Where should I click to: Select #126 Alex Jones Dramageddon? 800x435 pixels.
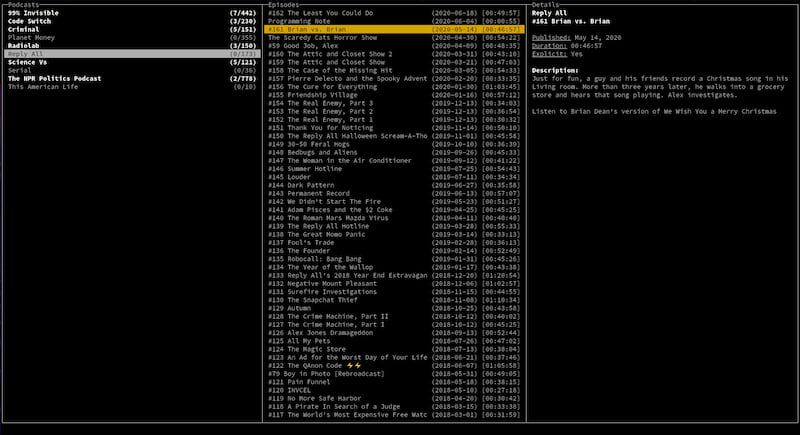click(394, 332)
